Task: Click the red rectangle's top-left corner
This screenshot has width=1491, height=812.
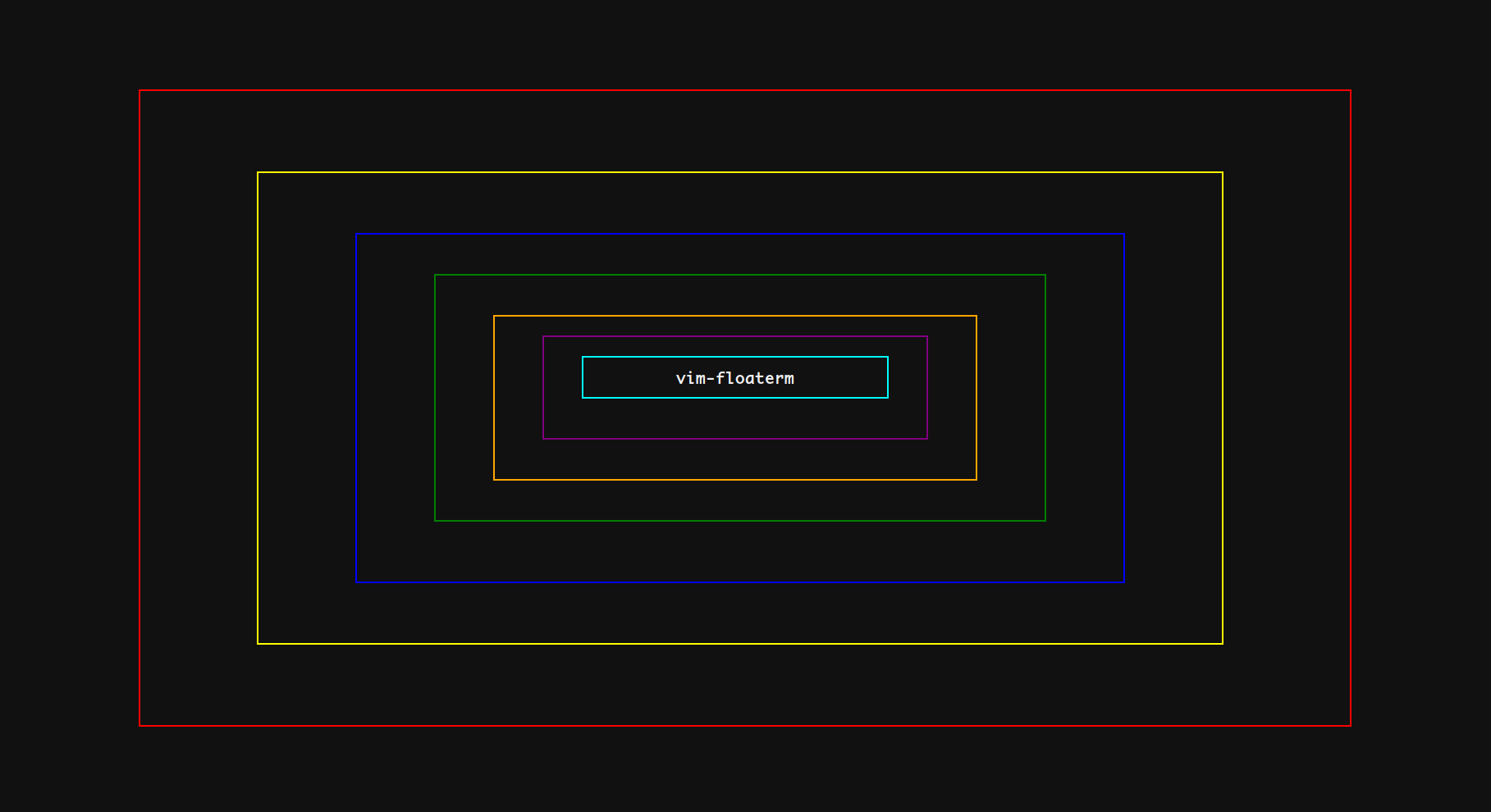Action: point(140,90)
